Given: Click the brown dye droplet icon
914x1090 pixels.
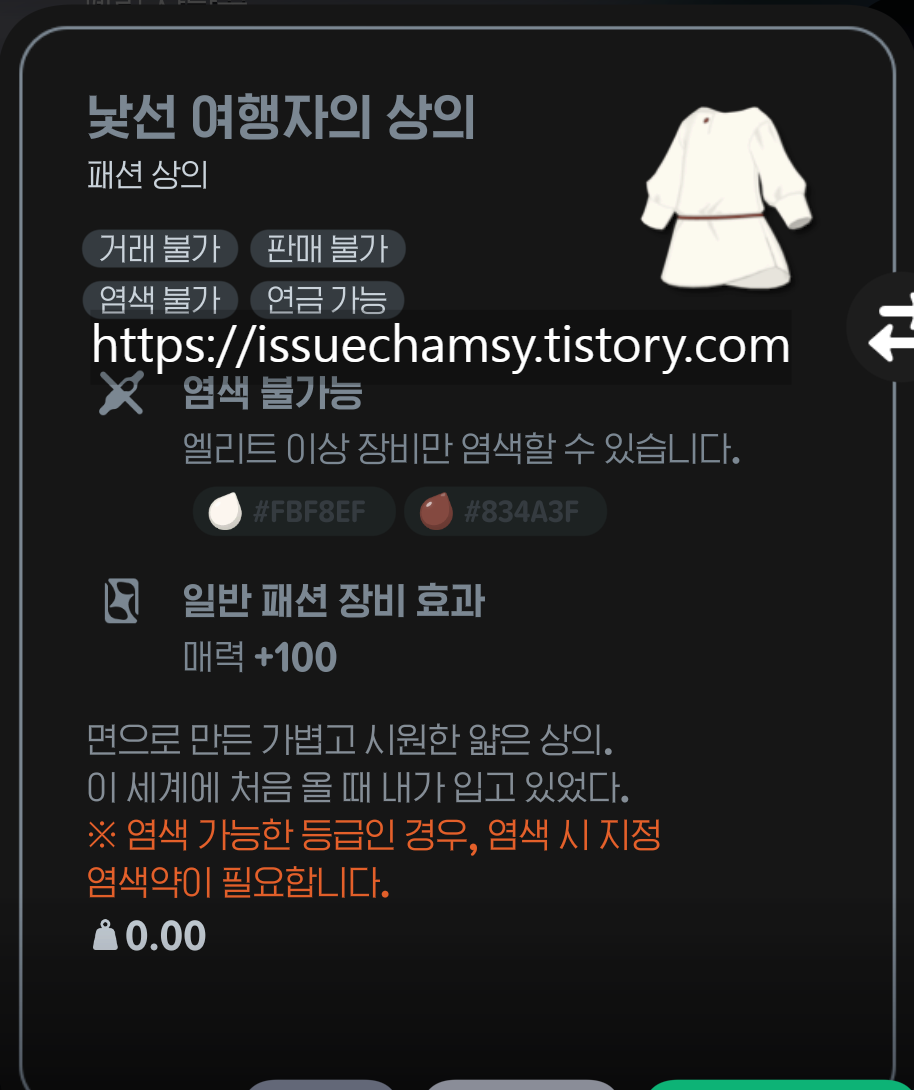Looking at the screenshot, I should coord(436,512).
